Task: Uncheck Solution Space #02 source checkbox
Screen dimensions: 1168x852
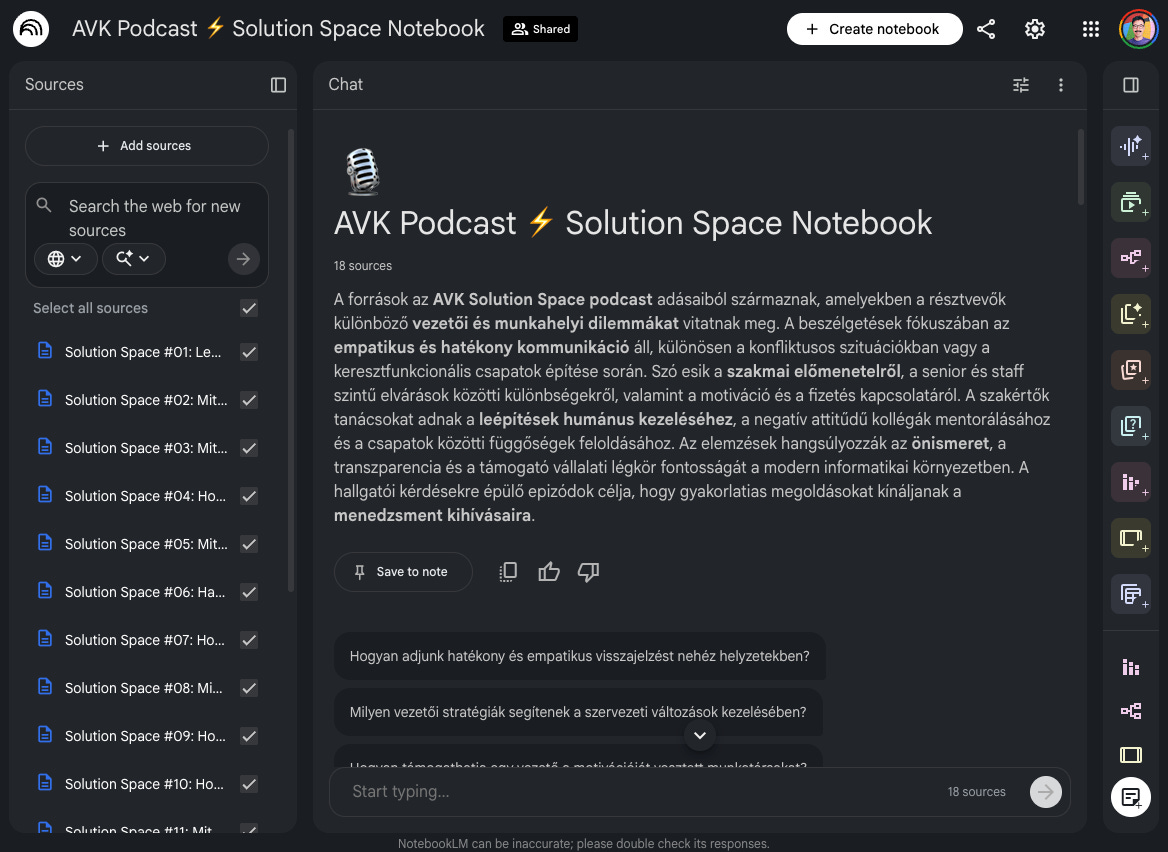Action: (250, 400)
